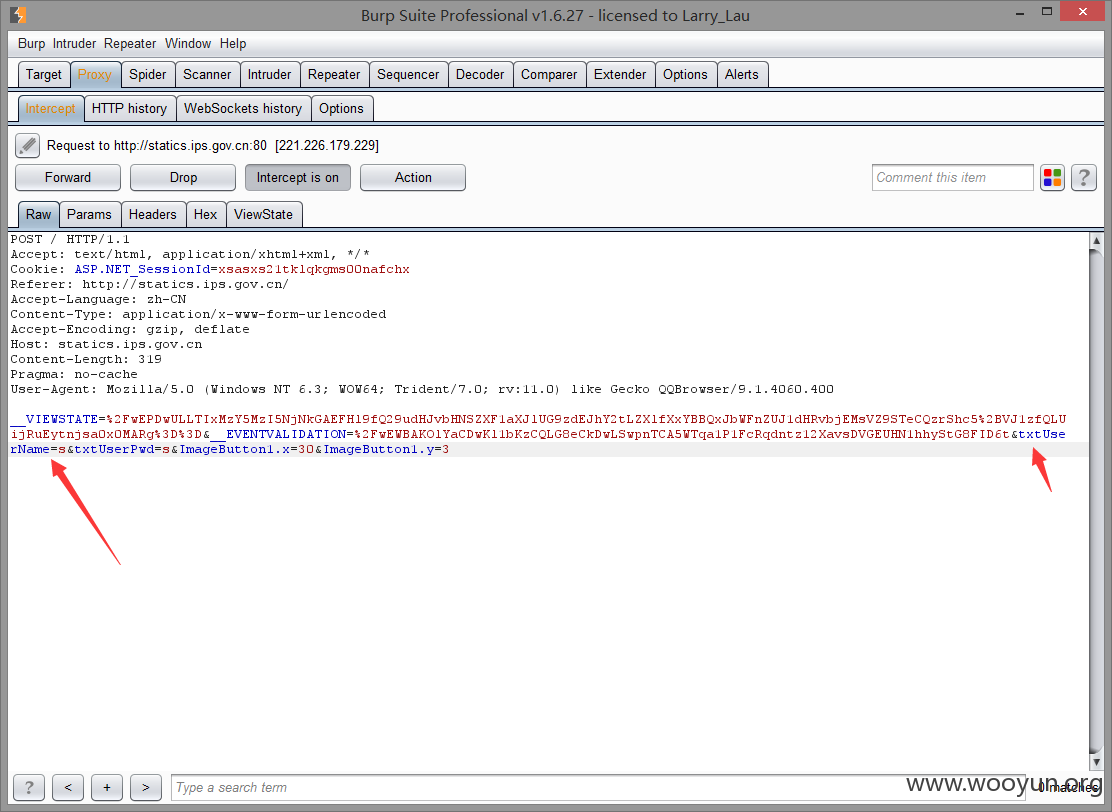The image size is (1112, 812).
Task: Click the search term input field
Action: tap(598, 787)
